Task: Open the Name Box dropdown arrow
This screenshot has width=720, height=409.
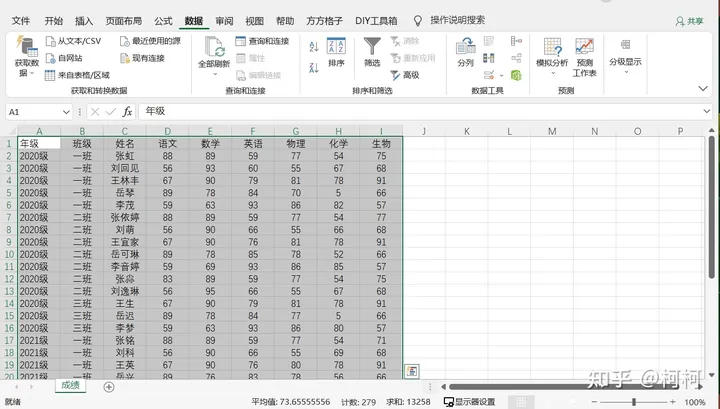Action: pos(68,112)
